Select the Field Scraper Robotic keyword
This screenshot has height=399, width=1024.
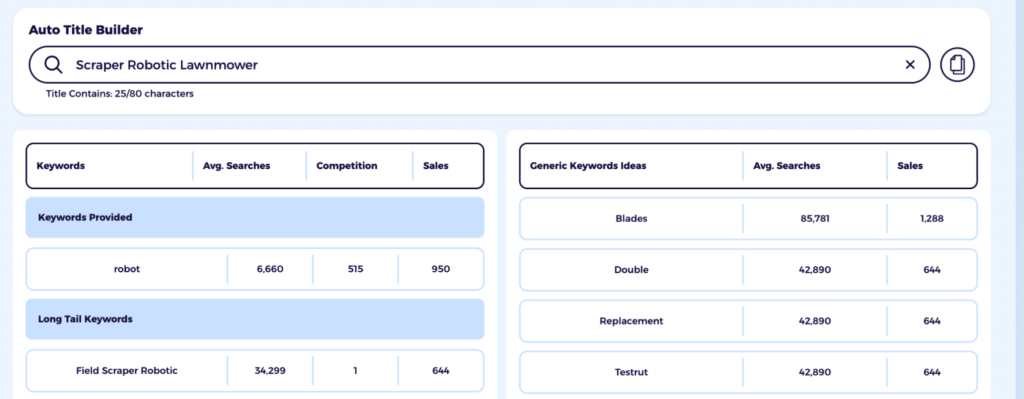(127, 371)
